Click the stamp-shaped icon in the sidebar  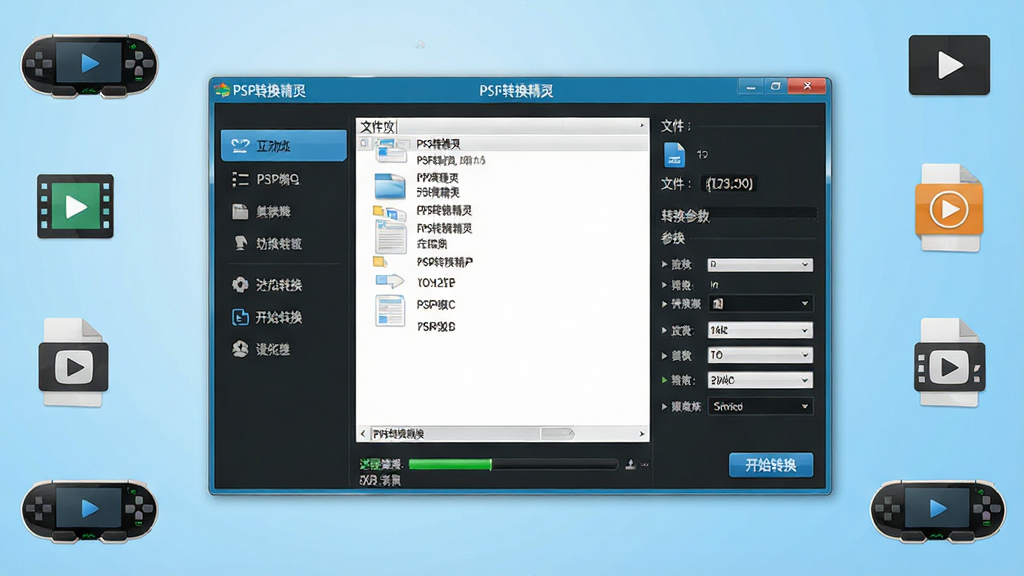[x=240, y=244]
